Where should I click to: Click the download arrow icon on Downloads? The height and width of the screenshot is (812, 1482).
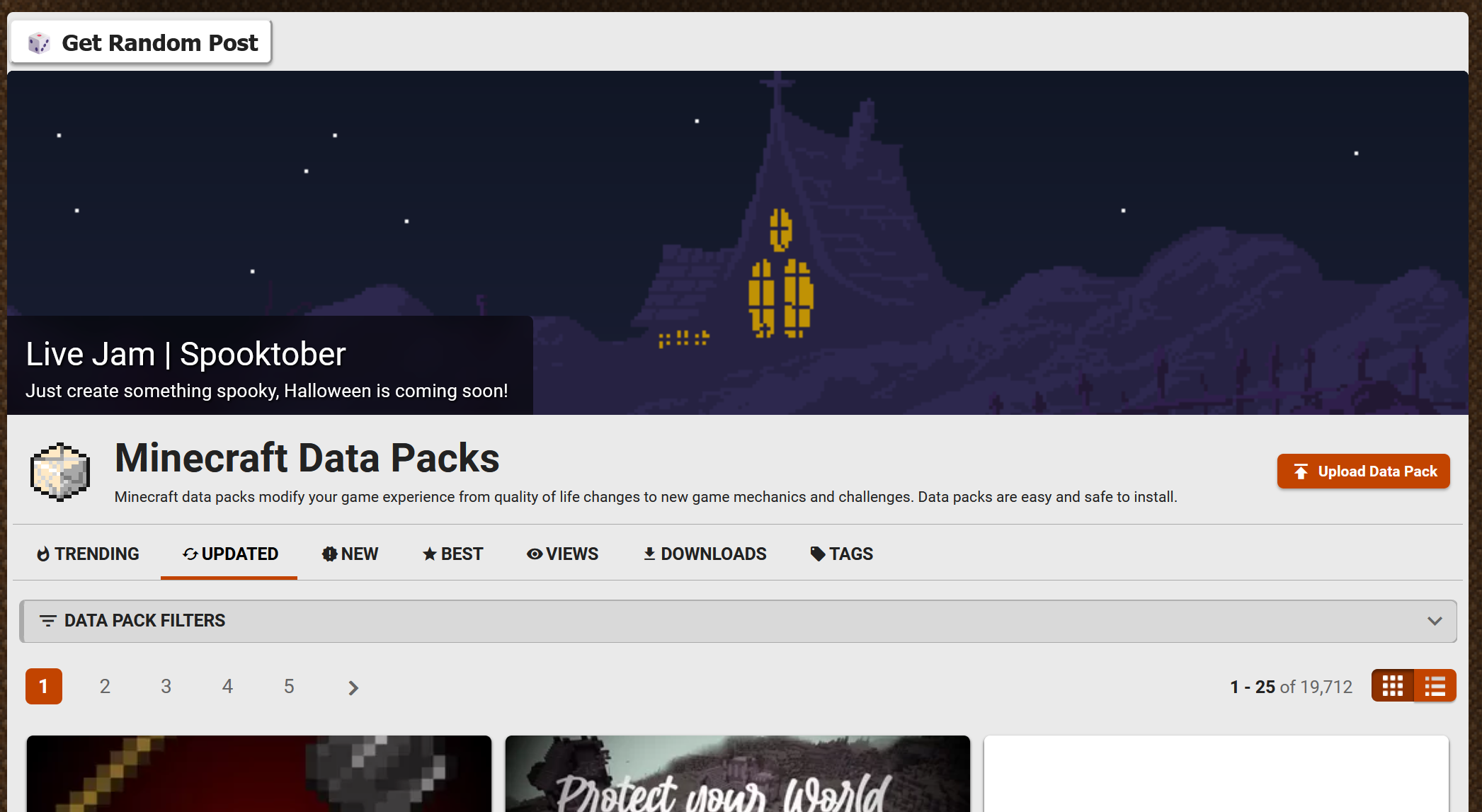point(649,554)
